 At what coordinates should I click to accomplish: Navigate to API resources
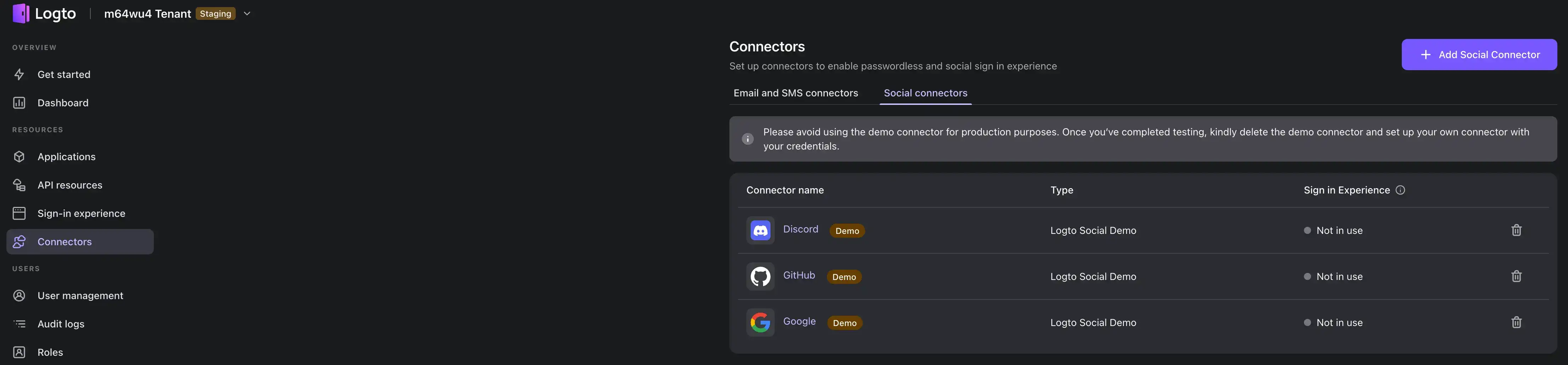tap(69, 185)
